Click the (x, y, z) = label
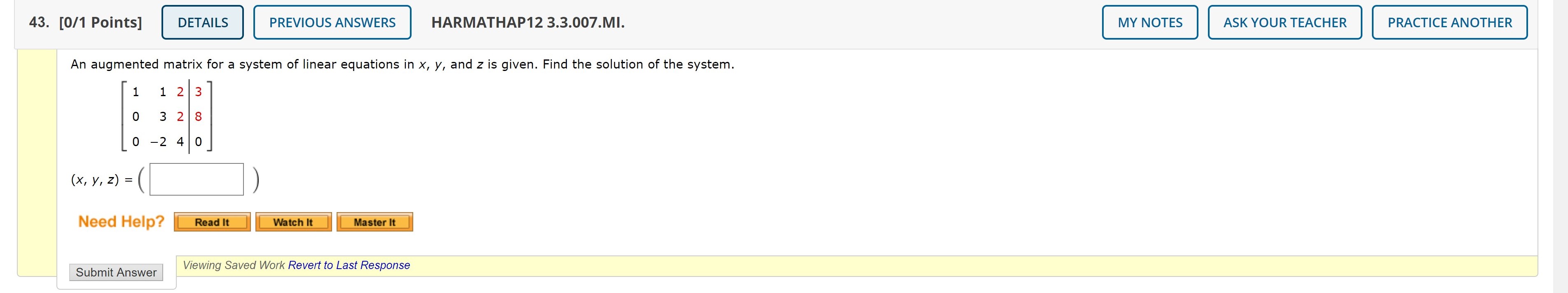This screenshot has width=1568, height=293. tap(101, 180)
